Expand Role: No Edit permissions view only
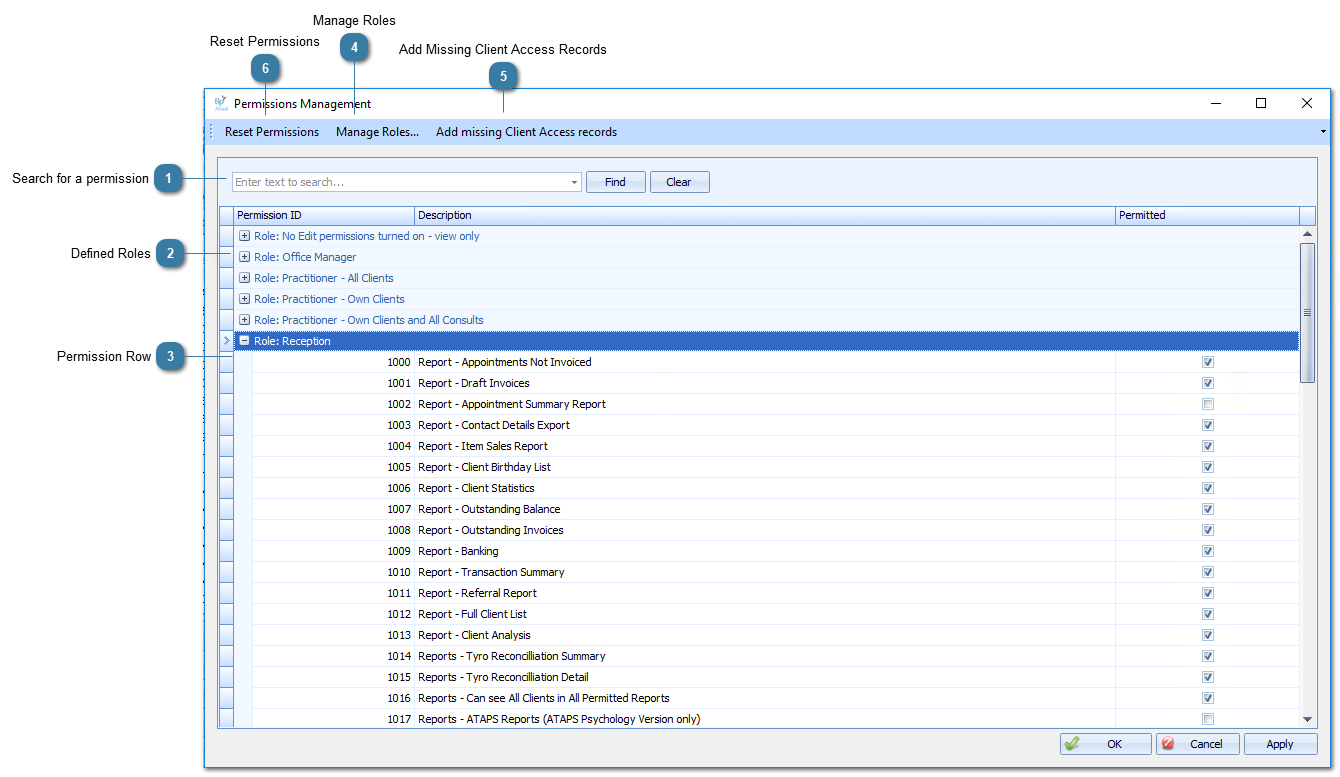1340x777 pixels. click(245, 236)
